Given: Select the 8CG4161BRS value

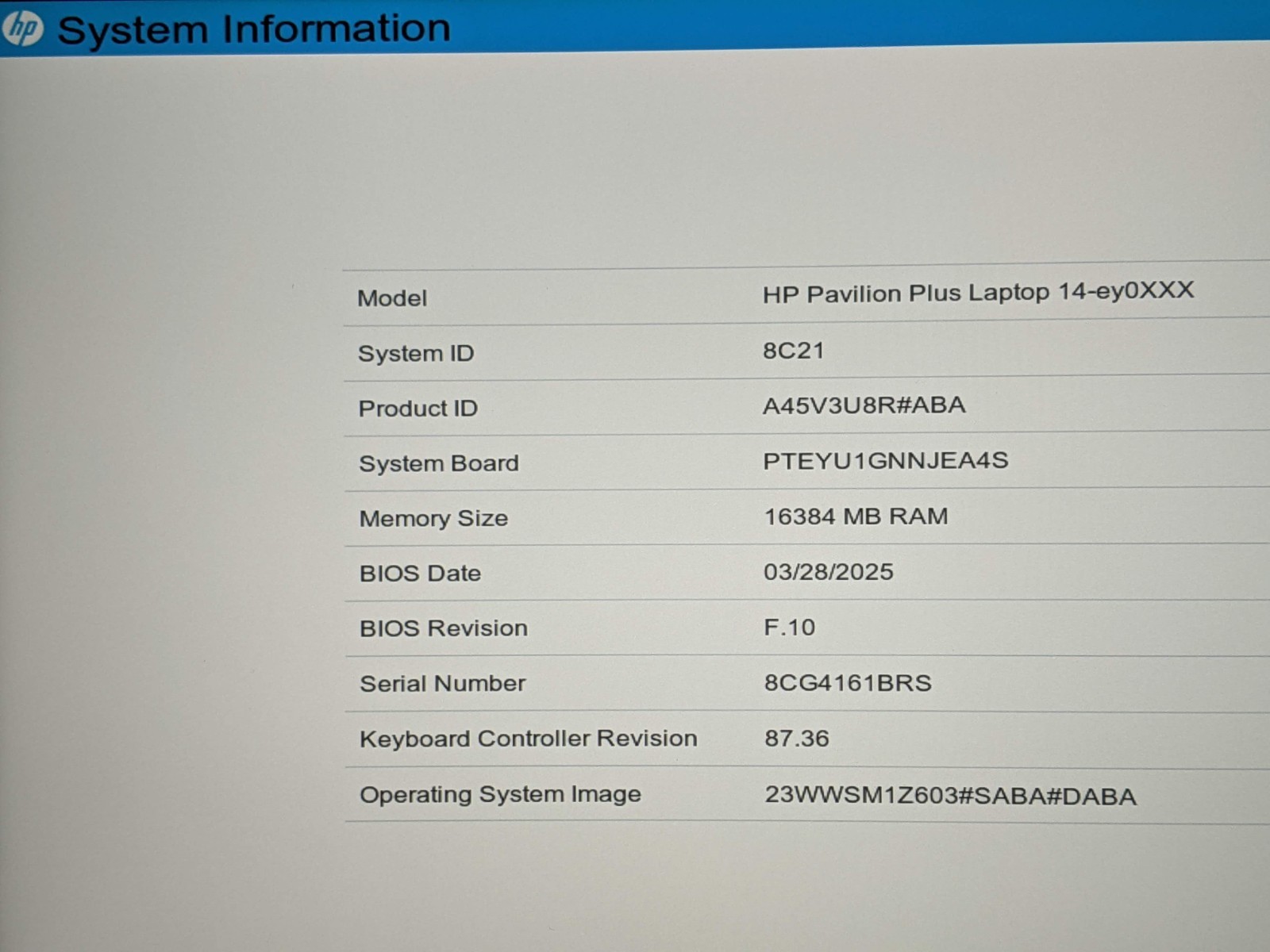Looking at the screenshot, I should 849,683.
